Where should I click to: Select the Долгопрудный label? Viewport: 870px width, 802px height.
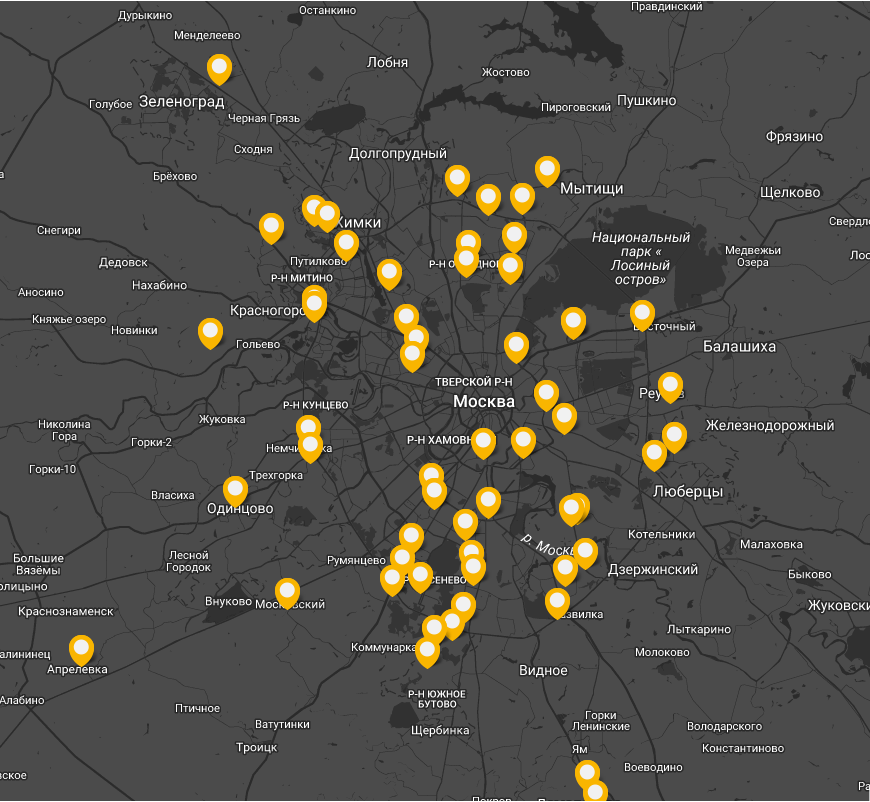click(397, 154)
